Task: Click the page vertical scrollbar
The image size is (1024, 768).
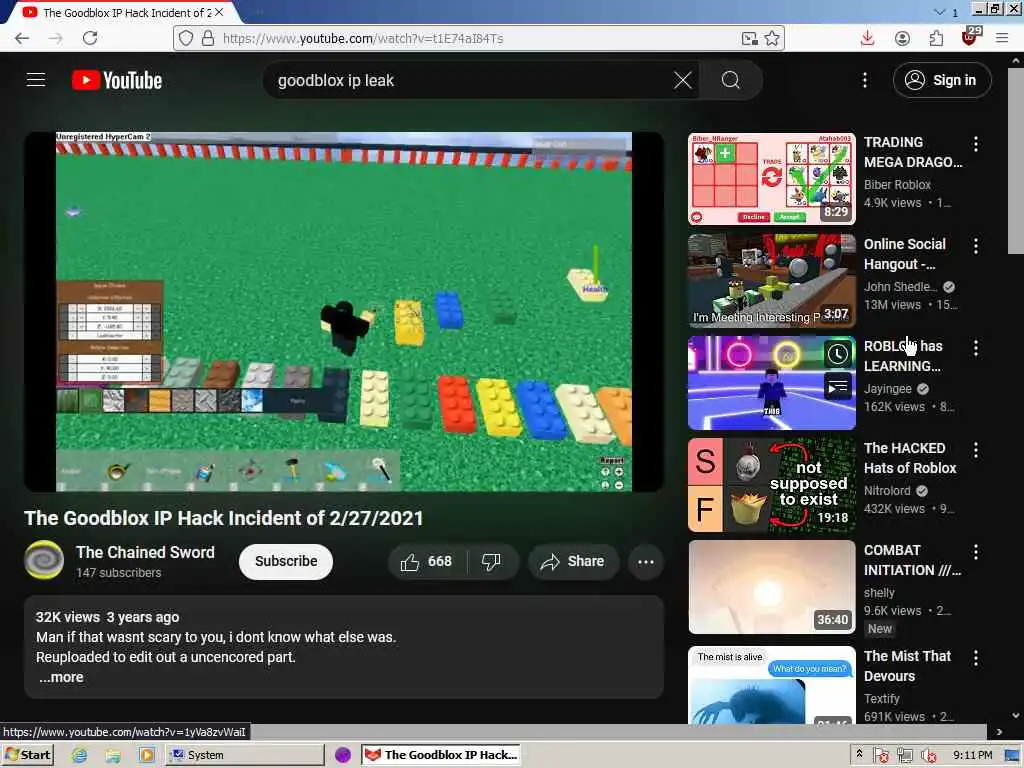Action: coord(1016,160)
